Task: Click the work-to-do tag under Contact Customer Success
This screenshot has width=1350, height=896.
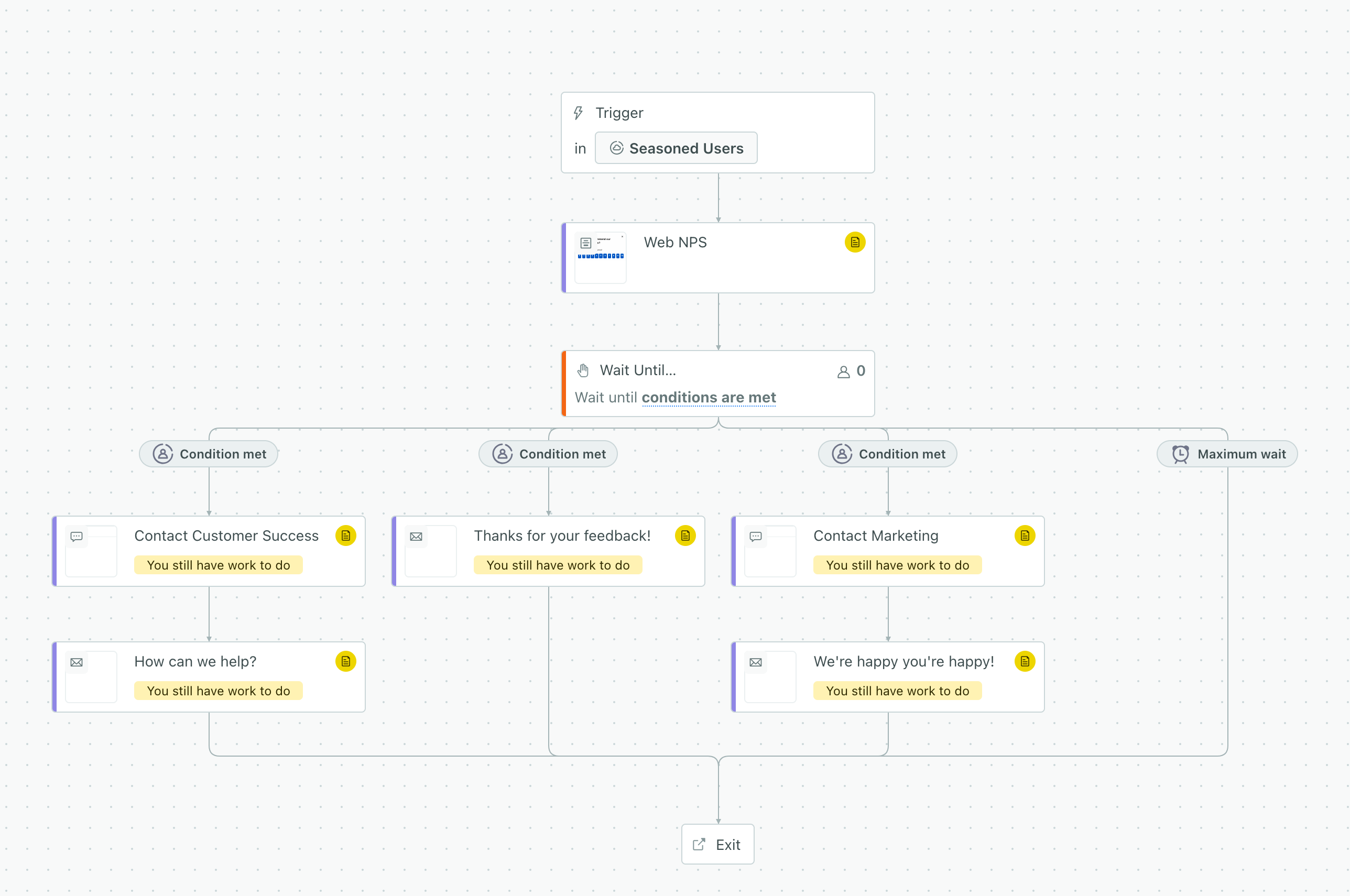Action: pos(219,564)
